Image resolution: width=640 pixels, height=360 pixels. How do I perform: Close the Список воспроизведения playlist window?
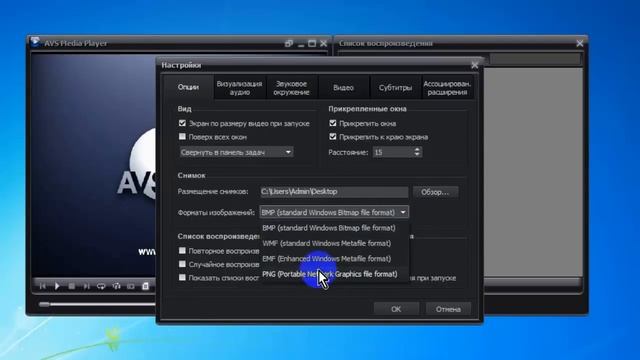pos(580,43)
